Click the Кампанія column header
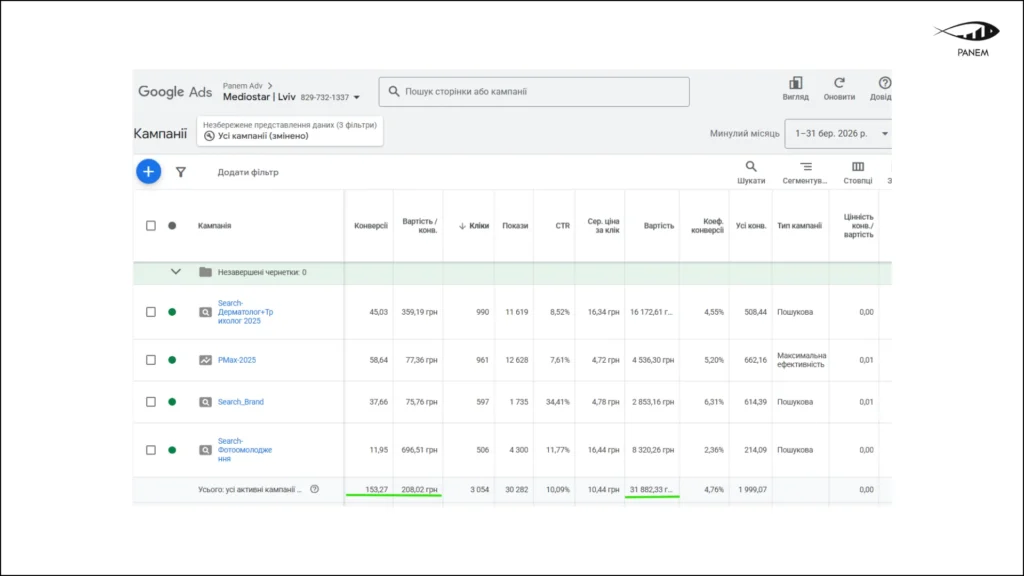The image size is (1024, 576). click(x=215, y=225)
